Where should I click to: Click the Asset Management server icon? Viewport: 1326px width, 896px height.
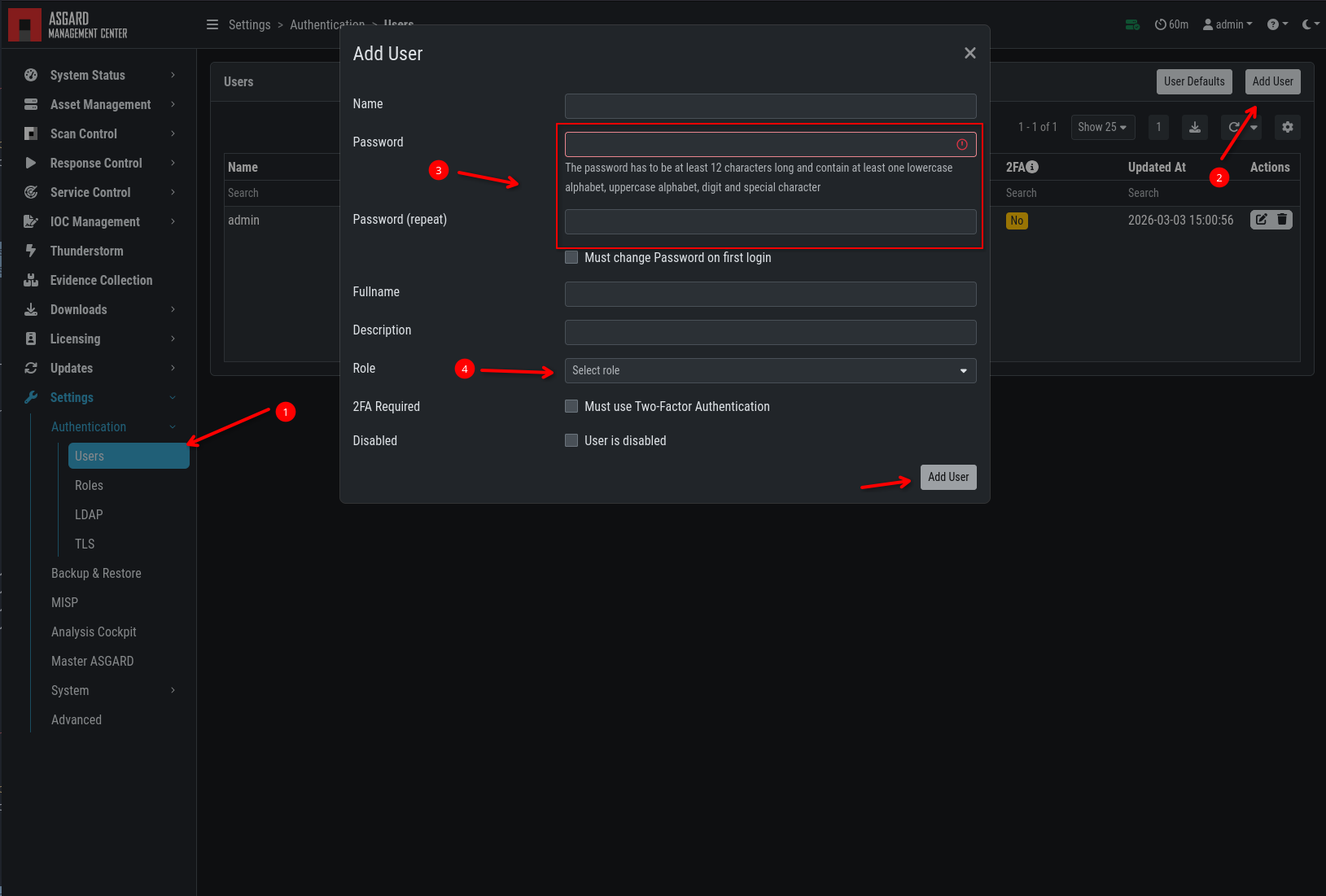(x=31, y=104)
